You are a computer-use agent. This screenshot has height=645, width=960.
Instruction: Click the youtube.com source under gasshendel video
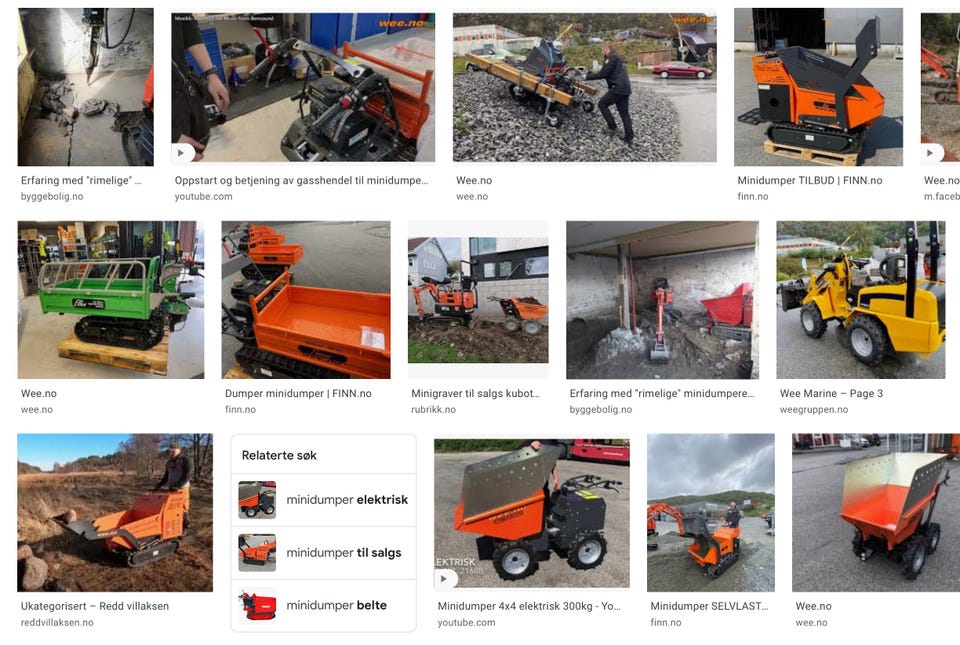203,196
